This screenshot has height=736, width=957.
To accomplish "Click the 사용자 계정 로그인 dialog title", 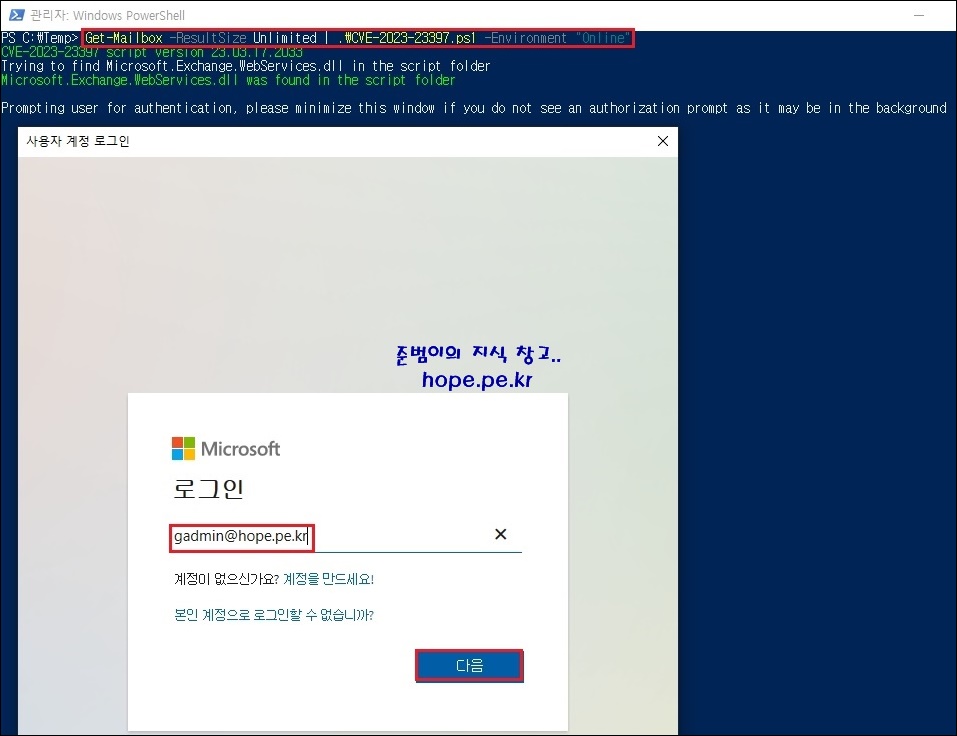I will click(78, 141).
